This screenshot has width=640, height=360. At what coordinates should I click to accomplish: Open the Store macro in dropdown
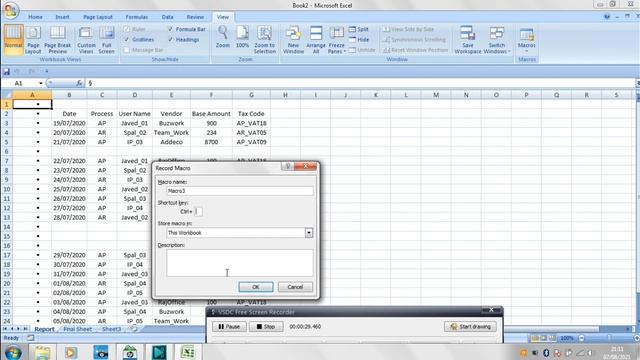[x=309, y=233]
